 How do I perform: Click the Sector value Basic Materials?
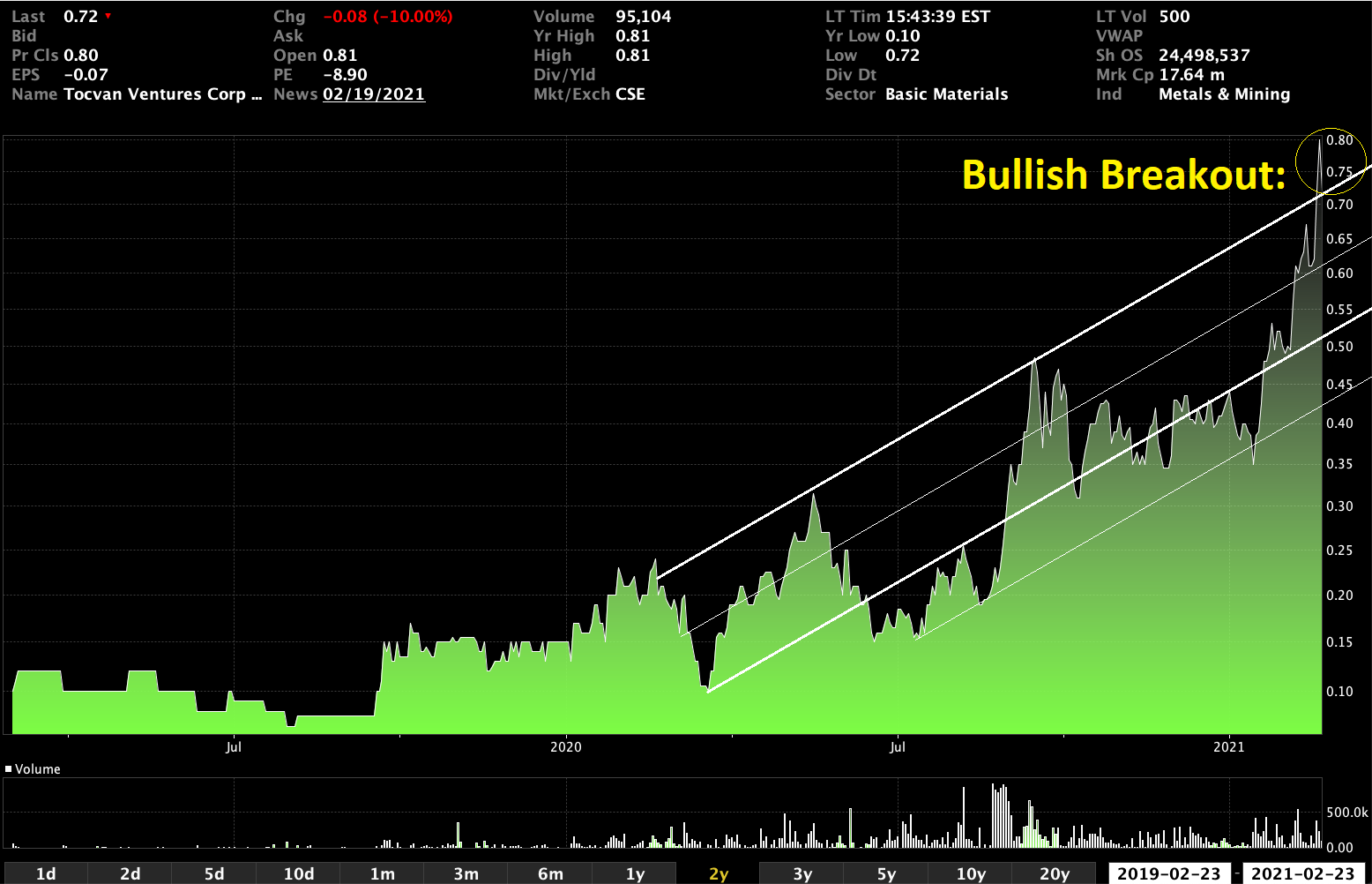point(946,94)
